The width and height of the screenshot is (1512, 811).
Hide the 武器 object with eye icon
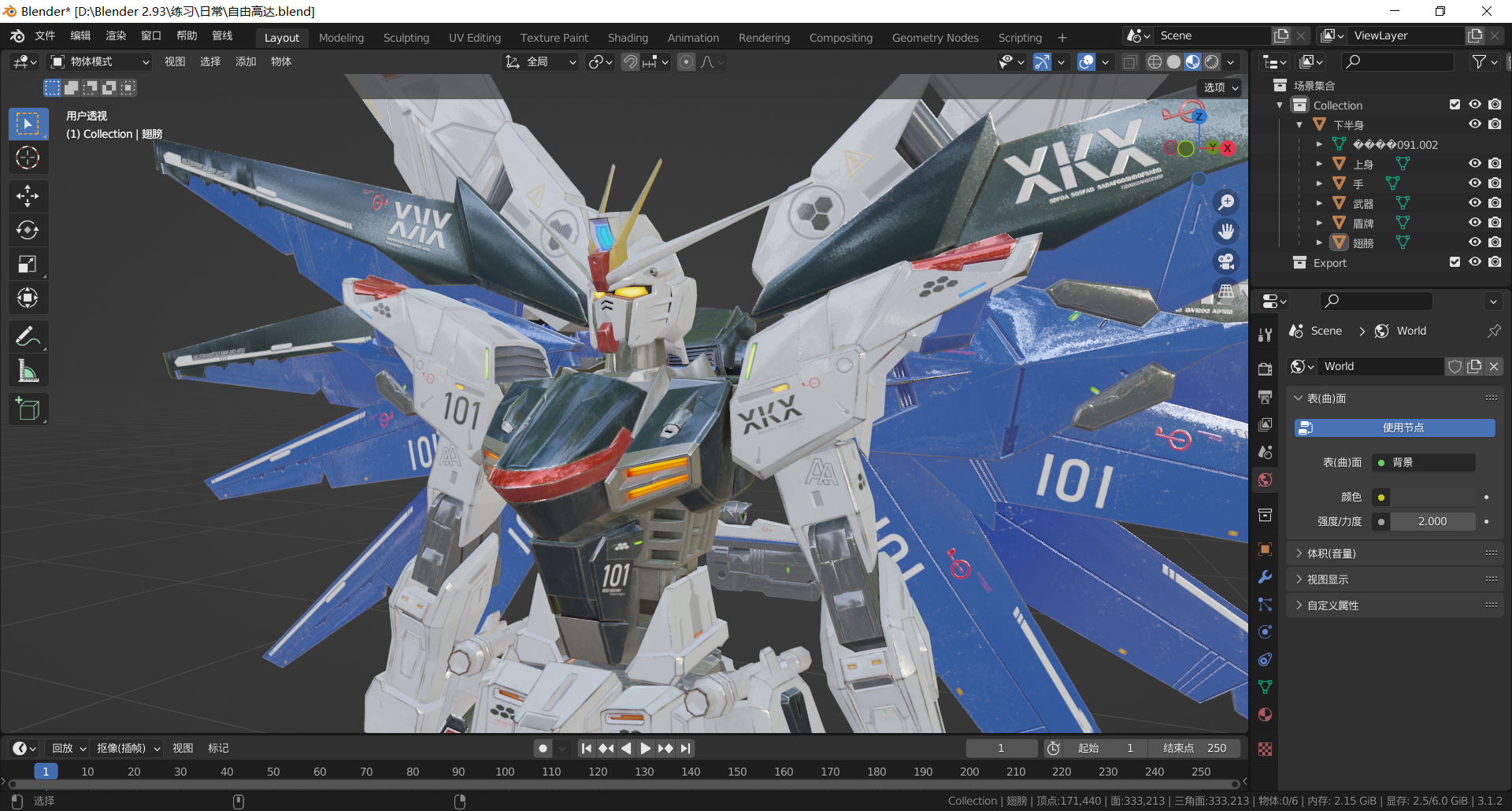[x=1475, y=203]
